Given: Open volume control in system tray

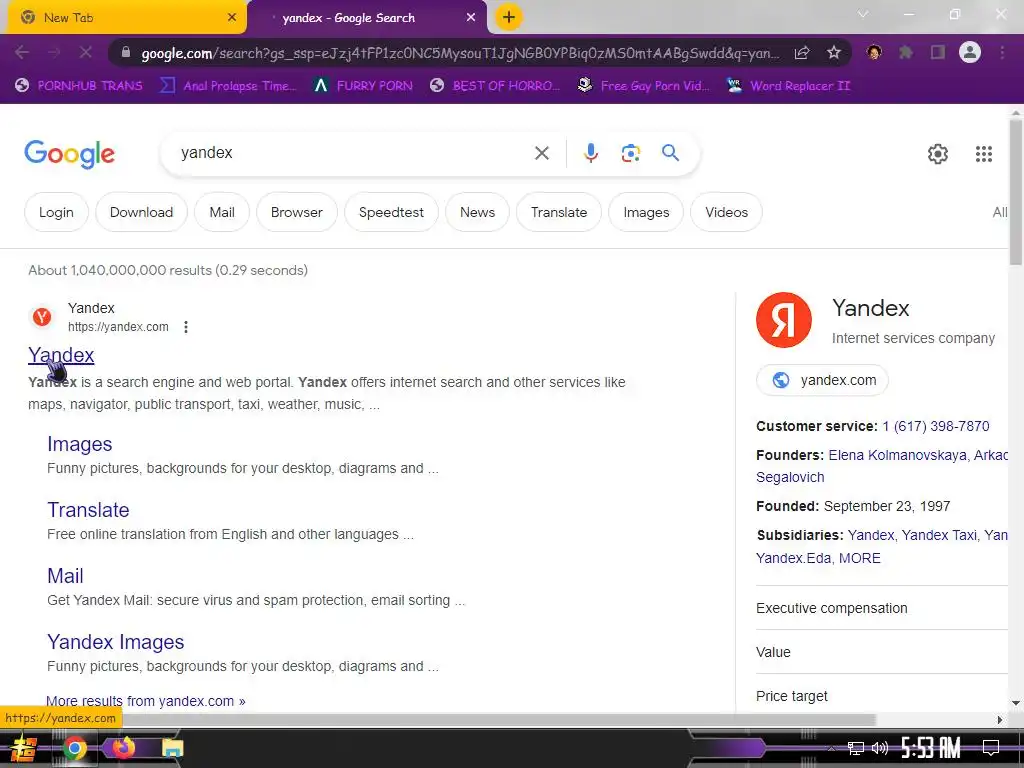Looking at the screenshot, I should (x=880, y=748).
